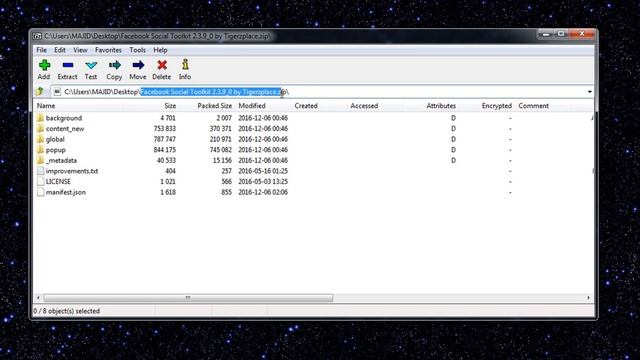Click the archive icon in address bar
640x360 pixels.
57,91
